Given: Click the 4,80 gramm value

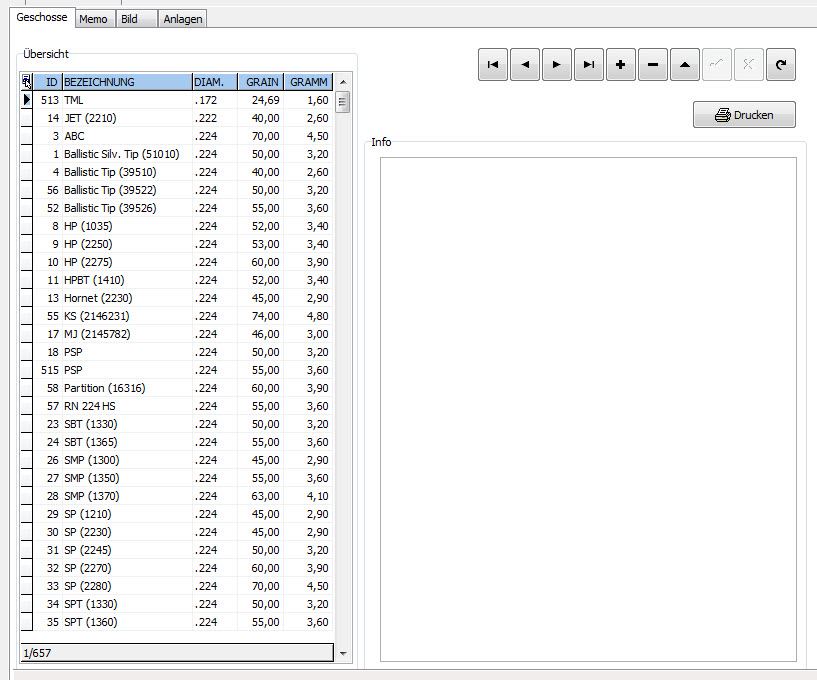Looking at the screenshot, I should [308, 316].
